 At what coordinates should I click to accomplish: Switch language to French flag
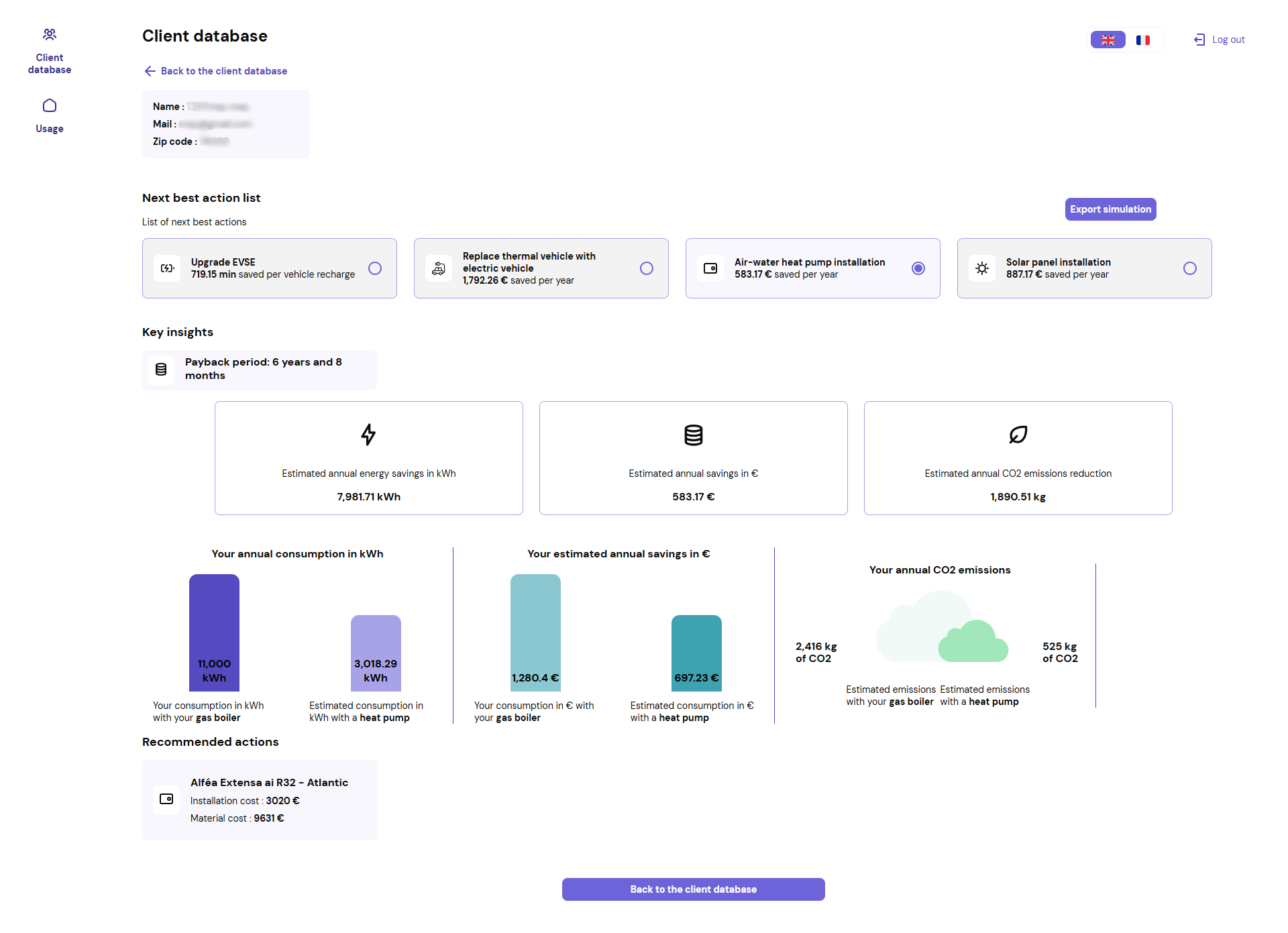1143,40
